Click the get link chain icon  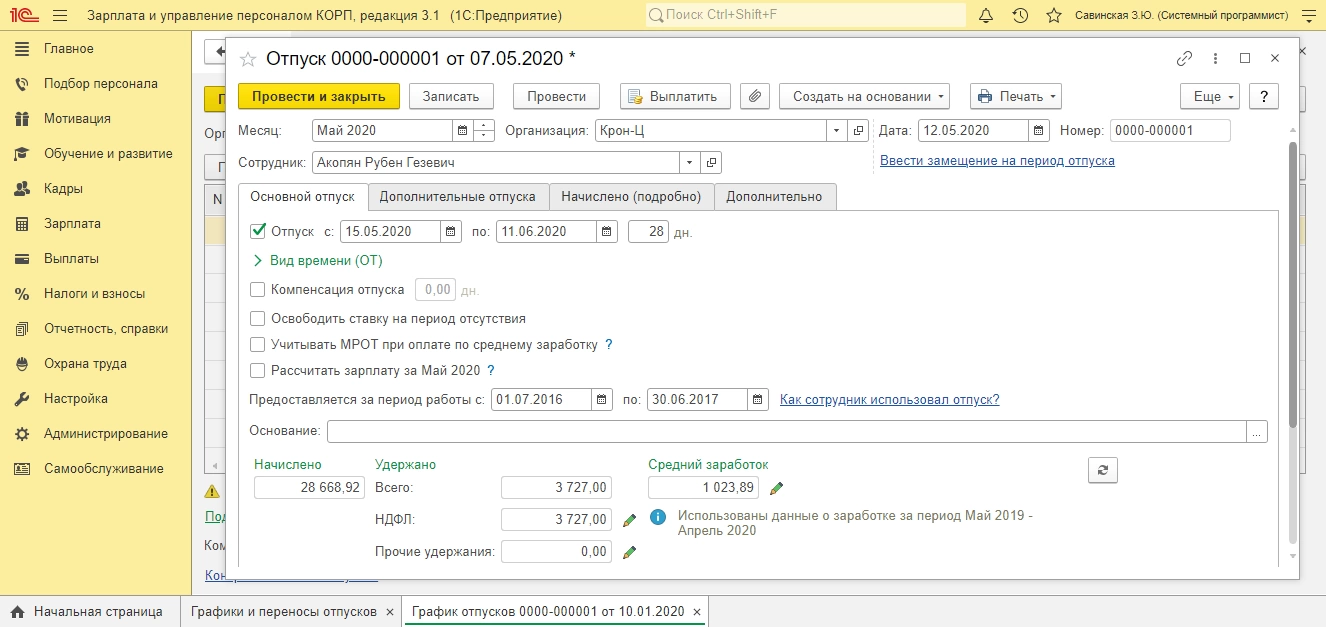click(x=1185, y=58)
